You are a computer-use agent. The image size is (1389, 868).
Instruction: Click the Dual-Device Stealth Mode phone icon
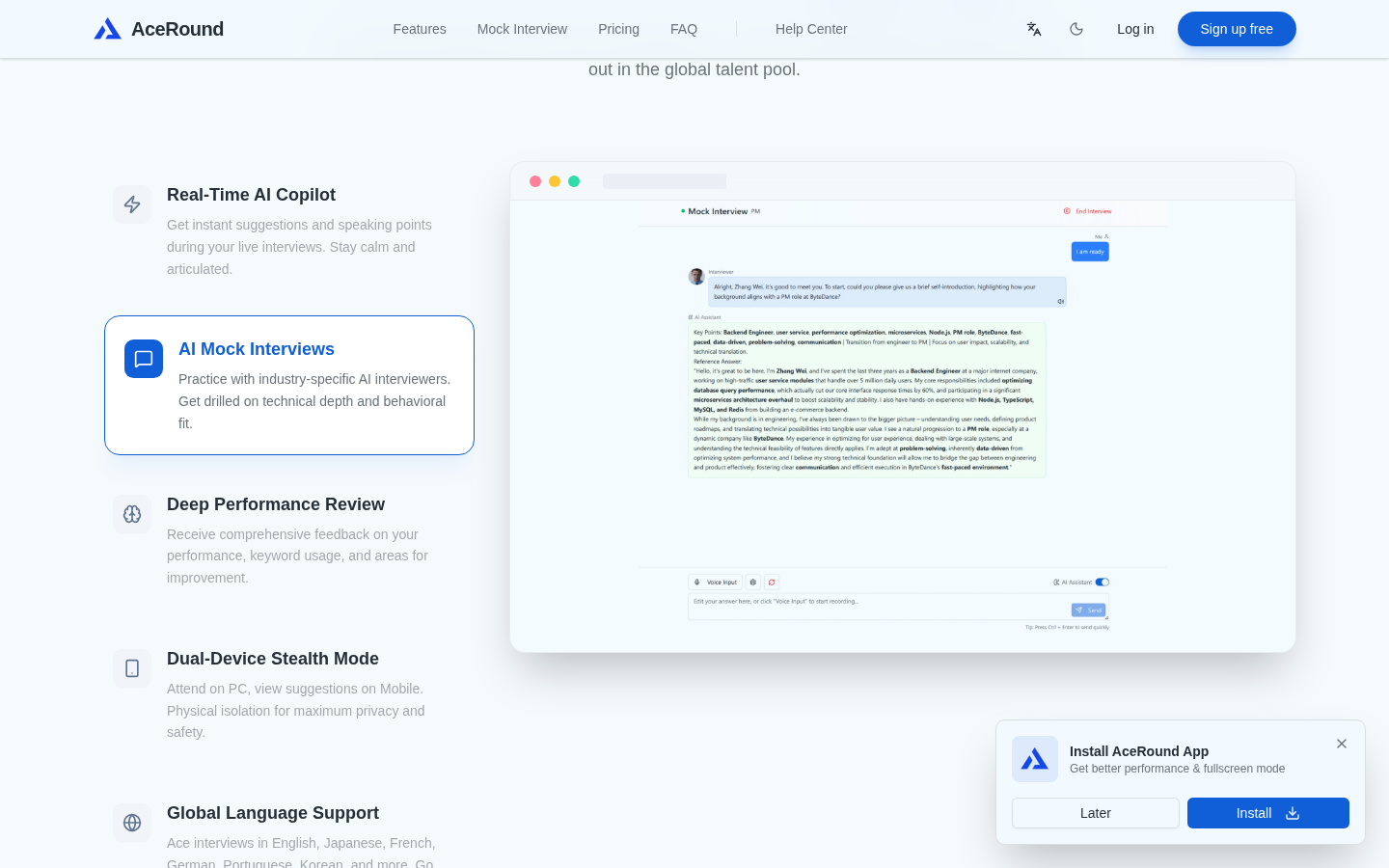pyautogui.click(x=132, y=668)
